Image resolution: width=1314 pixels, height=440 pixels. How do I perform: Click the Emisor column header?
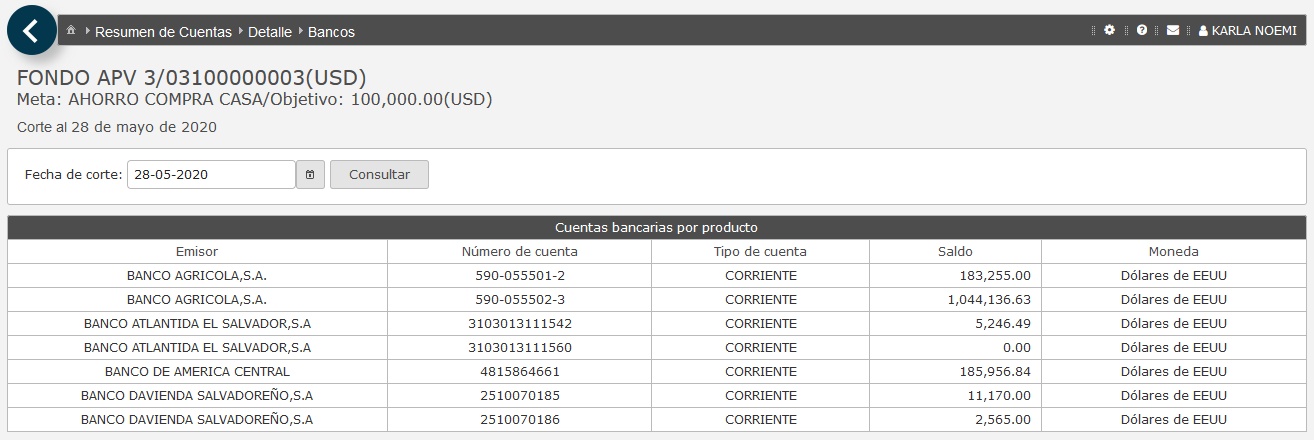point(197,251)
